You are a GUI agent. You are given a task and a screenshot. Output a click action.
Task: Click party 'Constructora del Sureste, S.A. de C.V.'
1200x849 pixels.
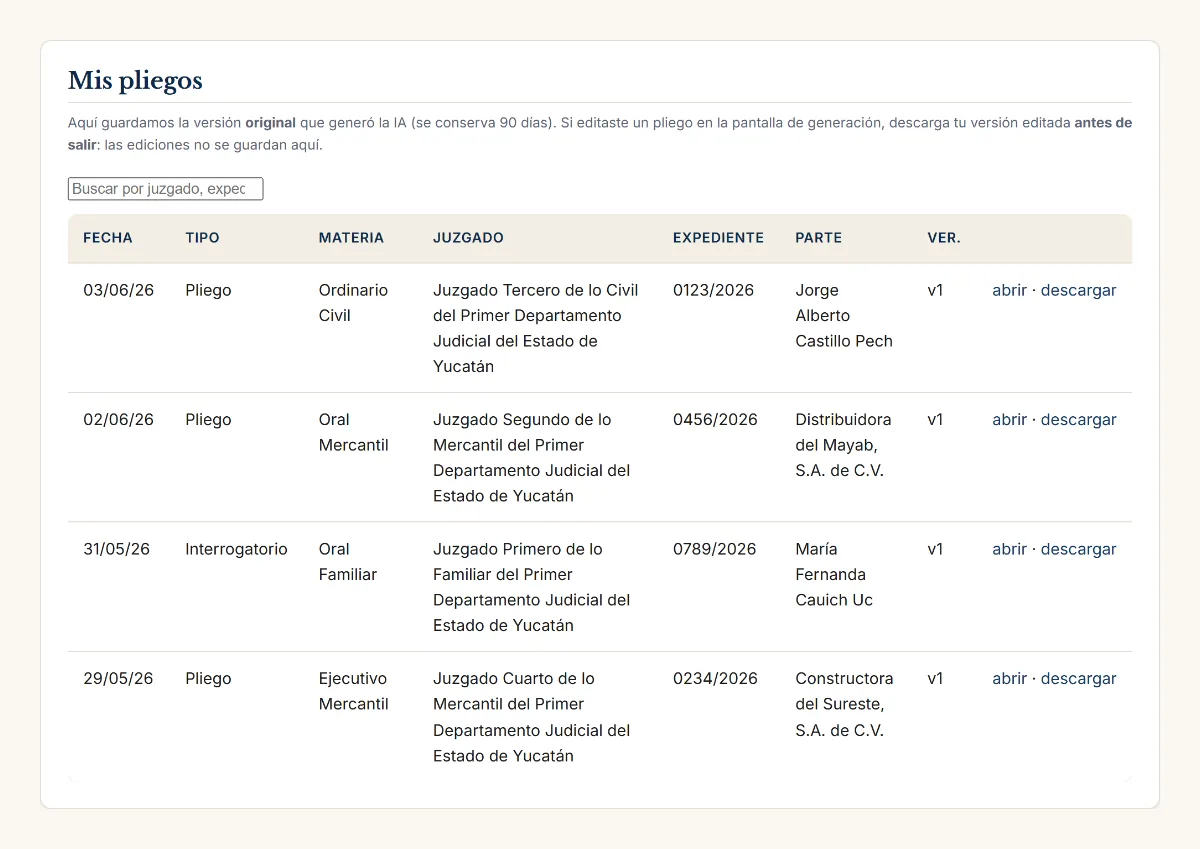click(844, 704)
